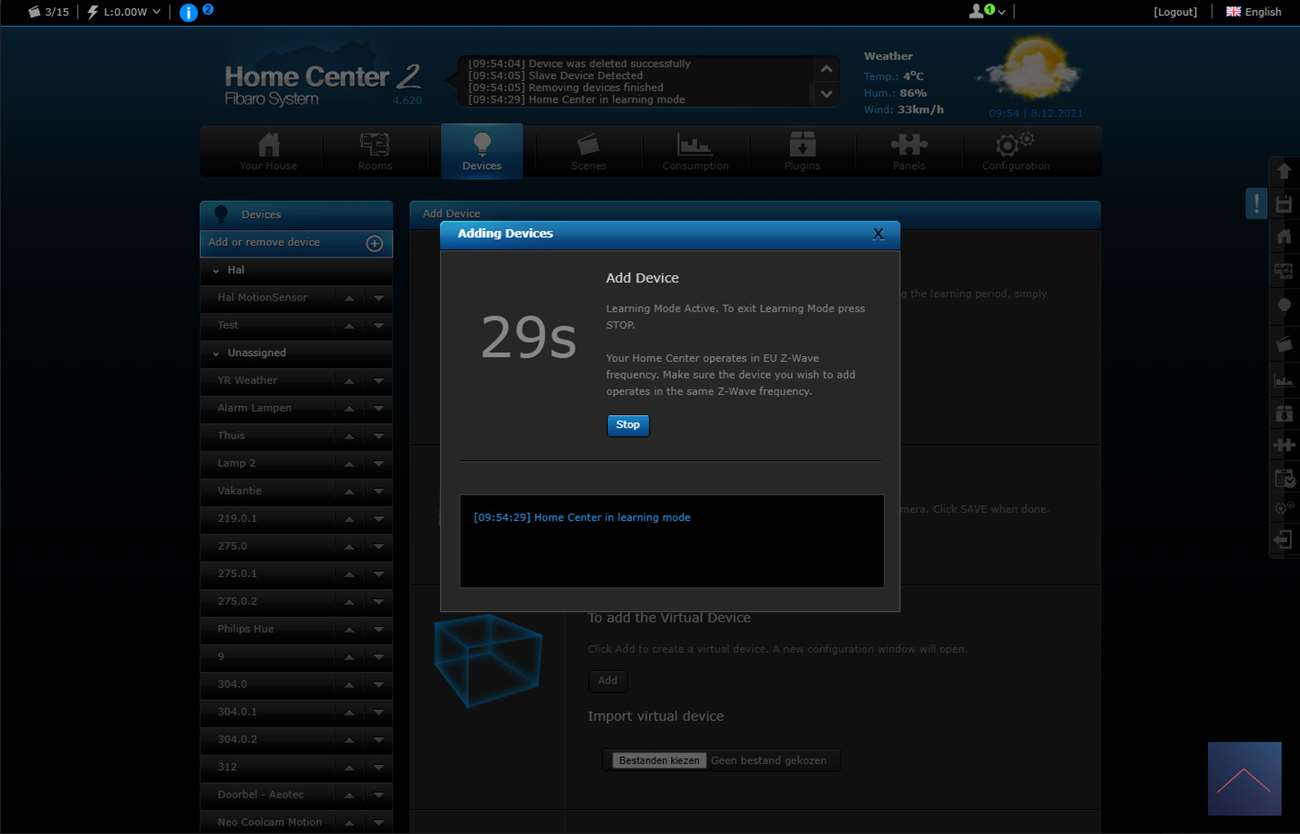Go to the Plugins tab
The width and height of the screenshot is (1300, 834).
(802, 152)
